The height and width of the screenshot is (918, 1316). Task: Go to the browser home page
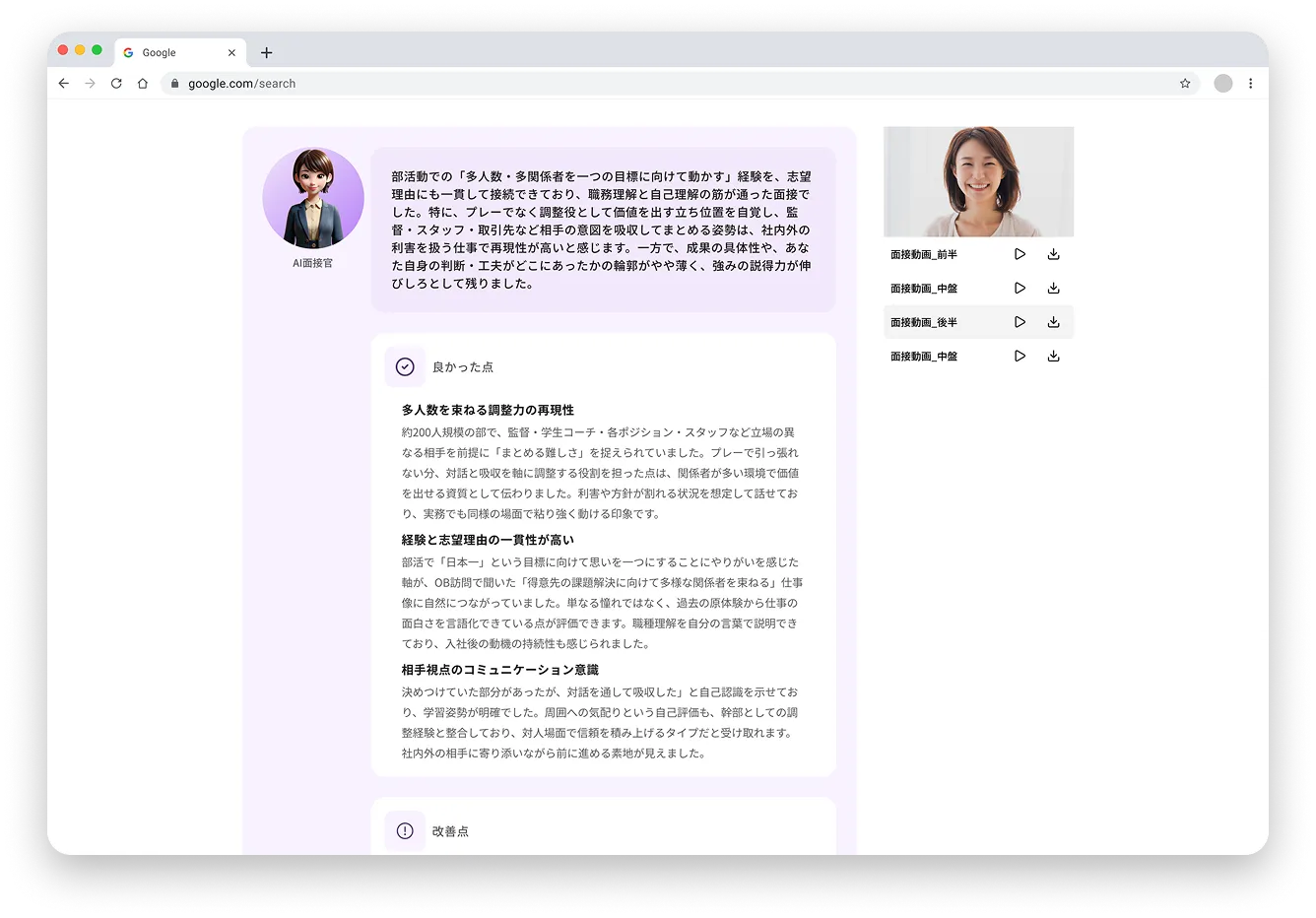pos(143,84)
